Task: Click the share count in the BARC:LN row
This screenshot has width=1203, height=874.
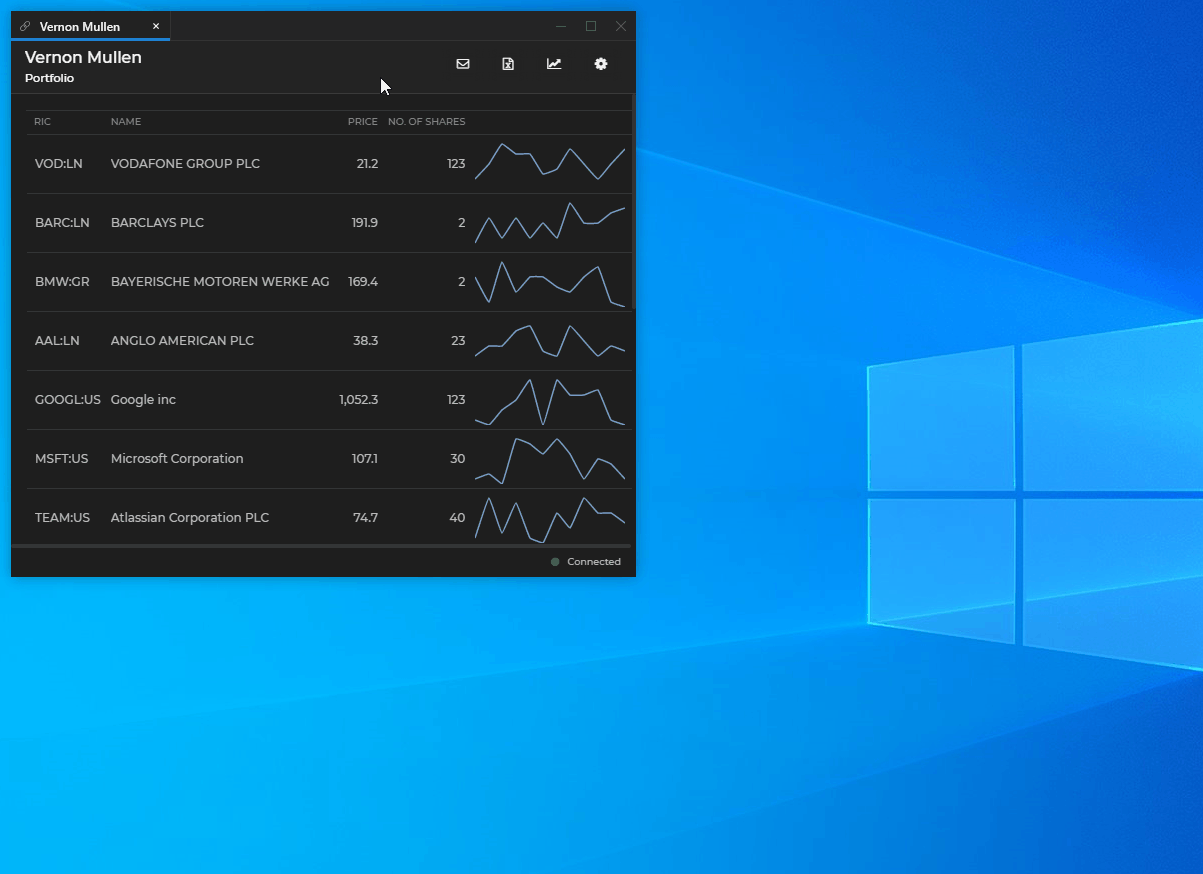Action: 462,223
